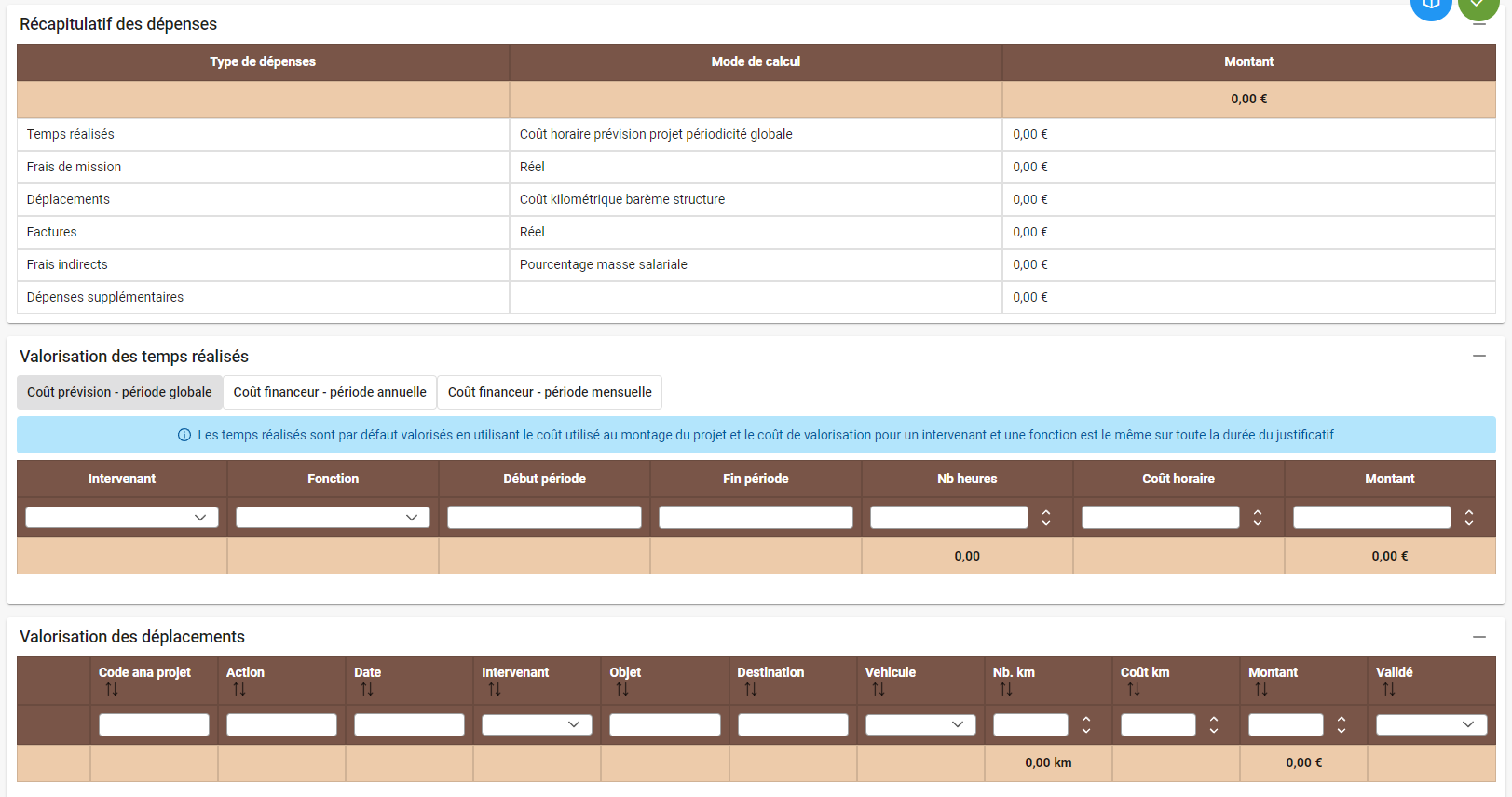
Task: Sort déplacements by Validé column
Action: point(1389,690)
